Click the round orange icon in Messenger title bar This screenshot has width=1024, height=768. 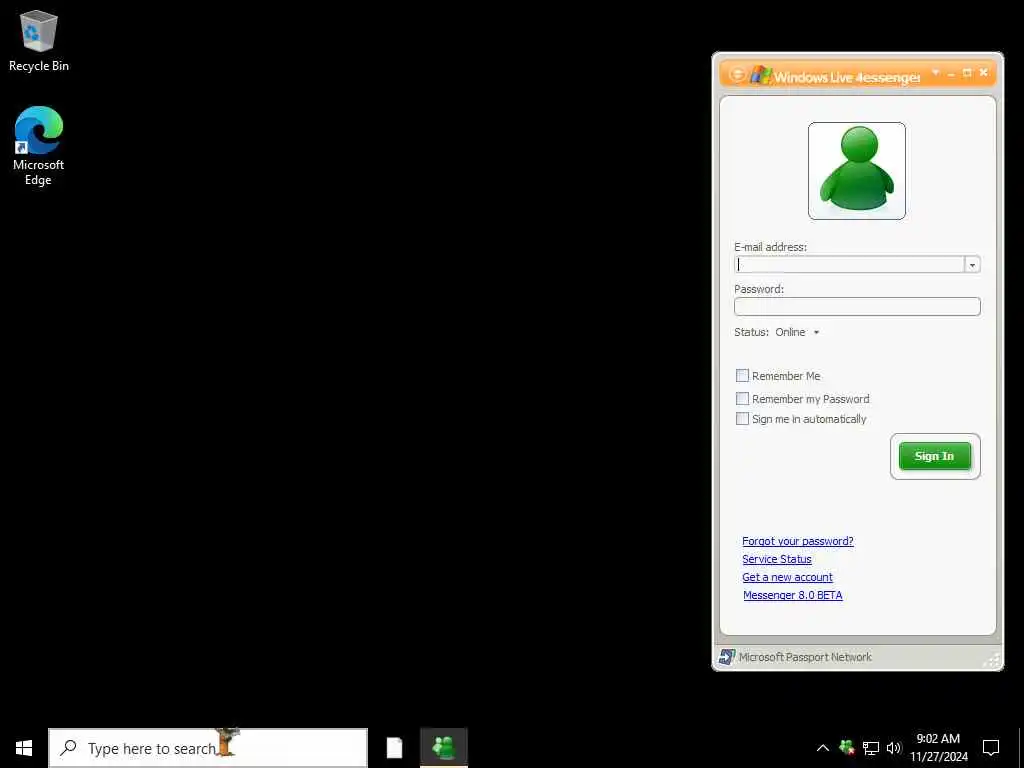pos(737,74)
